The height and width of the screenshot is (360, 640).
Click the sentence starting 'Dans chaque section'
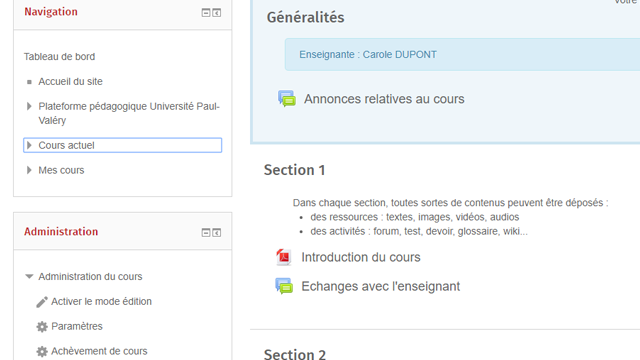(x=450, y=203)
